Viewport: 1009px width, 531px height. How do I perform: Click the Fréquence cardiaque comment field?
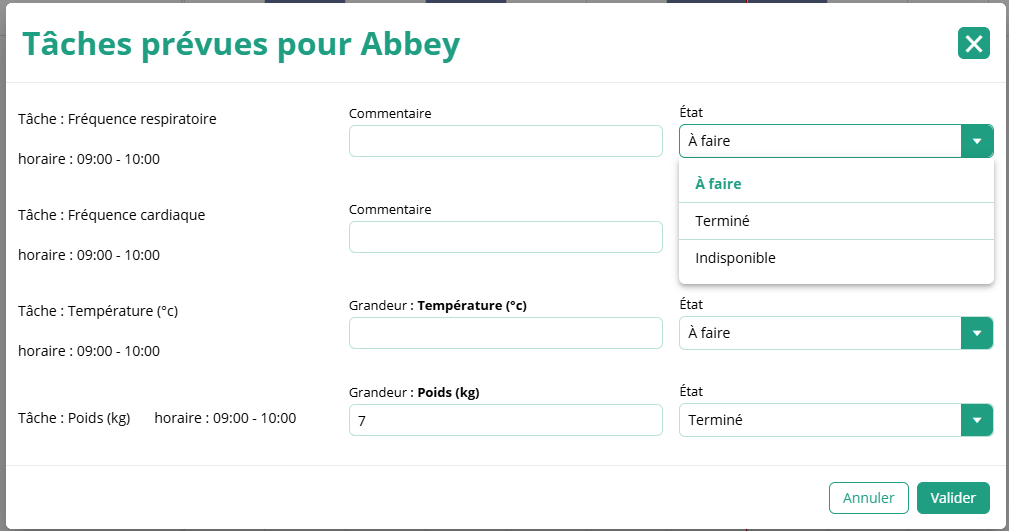tap(505, 237)
